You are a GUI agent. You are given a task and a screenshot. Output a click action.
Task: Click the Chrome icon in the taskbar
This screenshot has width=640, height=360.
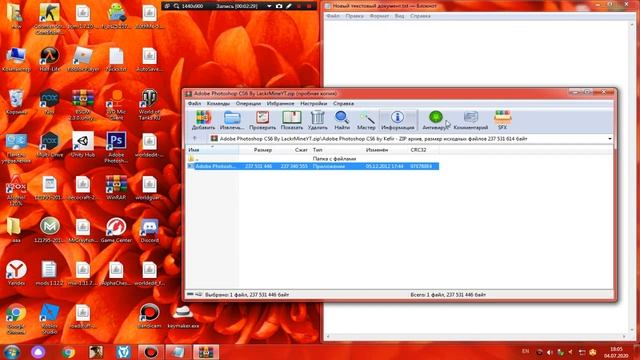[68, 352]
